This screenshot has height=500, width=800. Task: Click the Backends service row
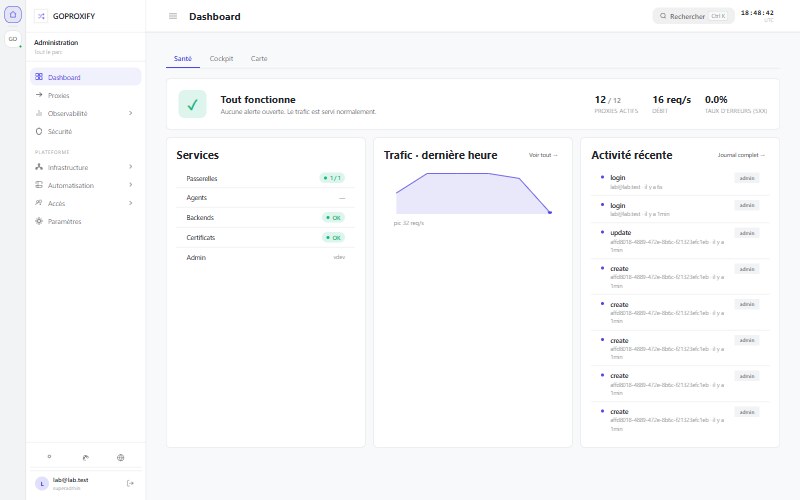265,217
